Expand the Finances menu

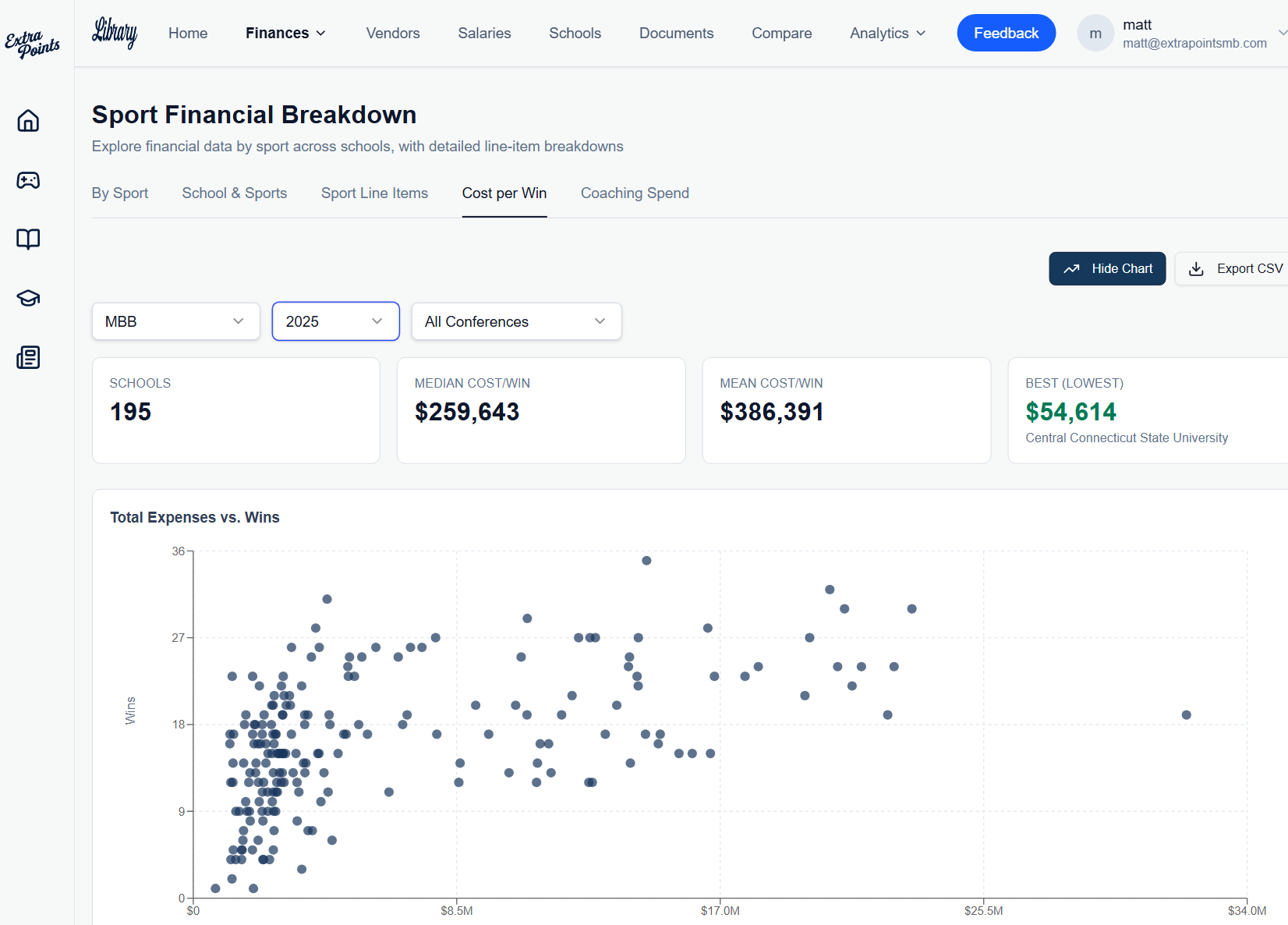pos(285,33)
